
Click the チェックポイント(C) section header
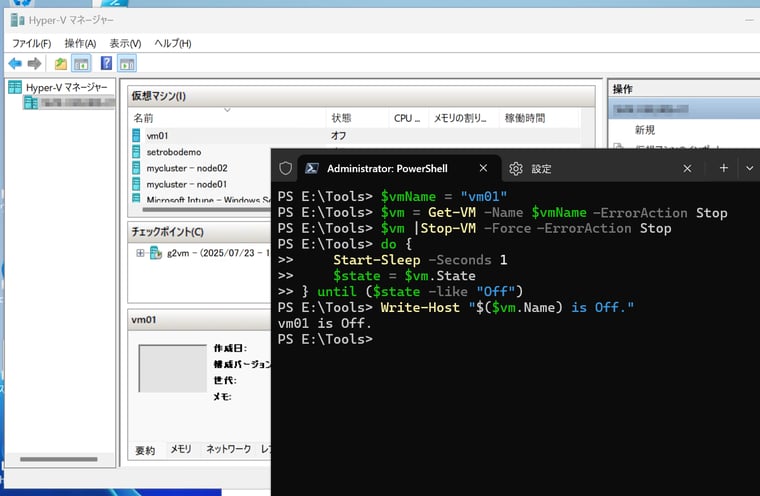pyautogui.click(x=200, y=232)
